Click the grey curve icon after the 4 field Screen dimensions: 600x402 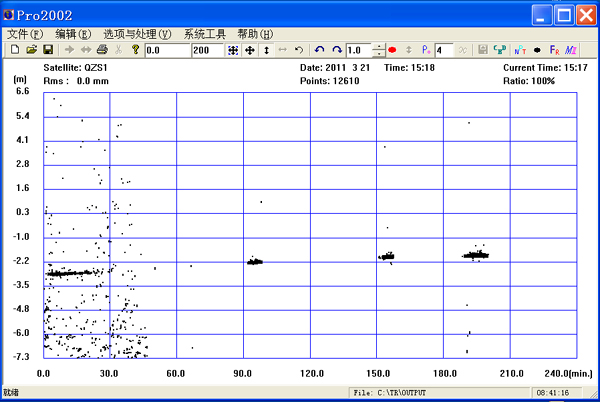pyautogui.click(x=463, y=50)
